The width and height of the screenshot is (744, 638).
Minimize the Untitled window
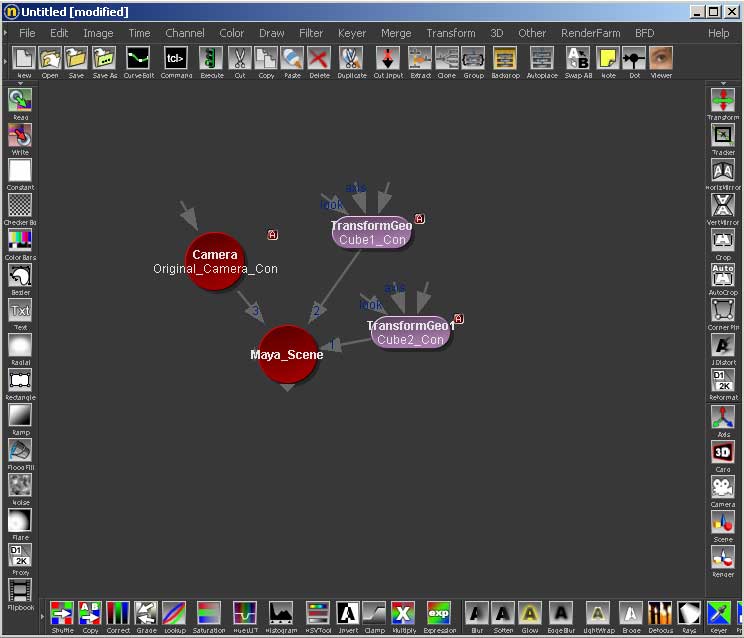tap(697, 12)
